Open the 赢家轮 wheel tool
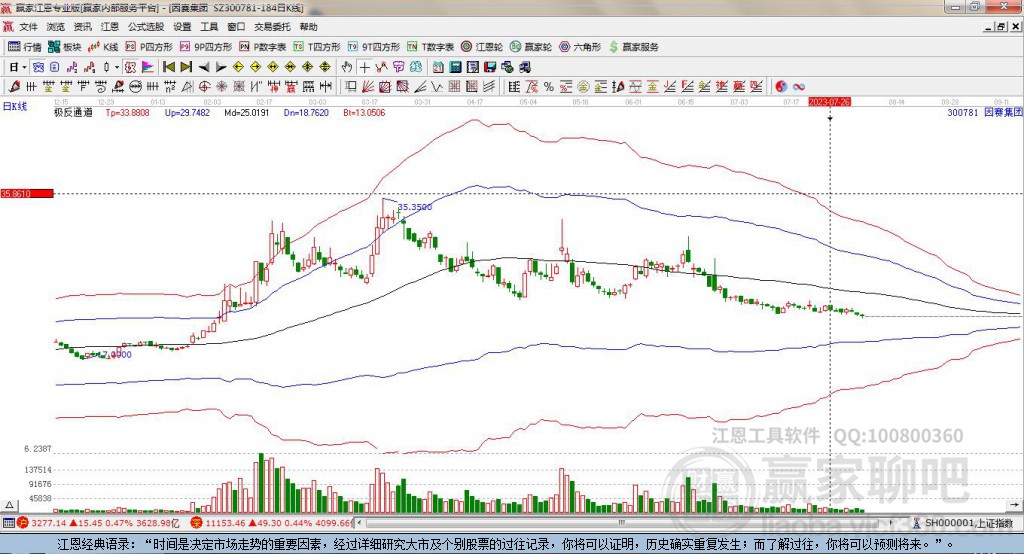This screenshot has width=1024, height=554. 531,47
